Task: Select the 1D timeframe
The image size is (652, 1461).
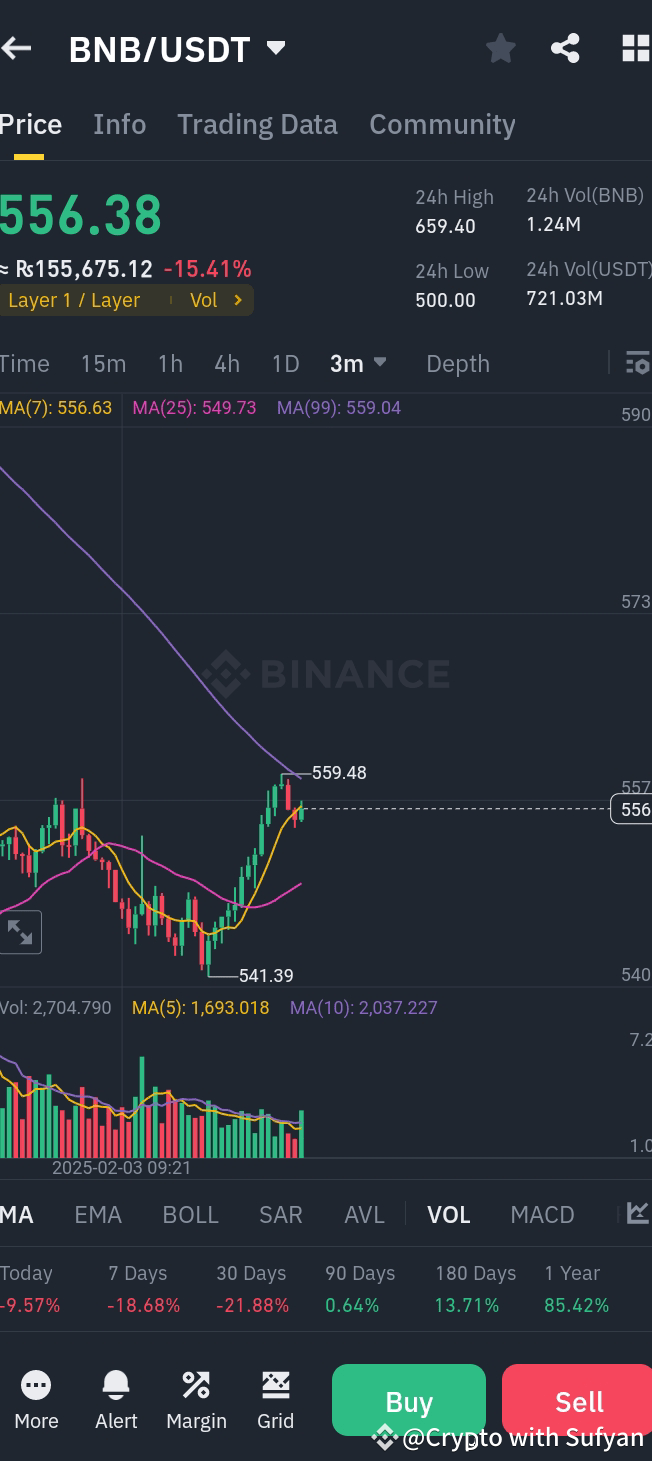Action: tap(285, 364)
